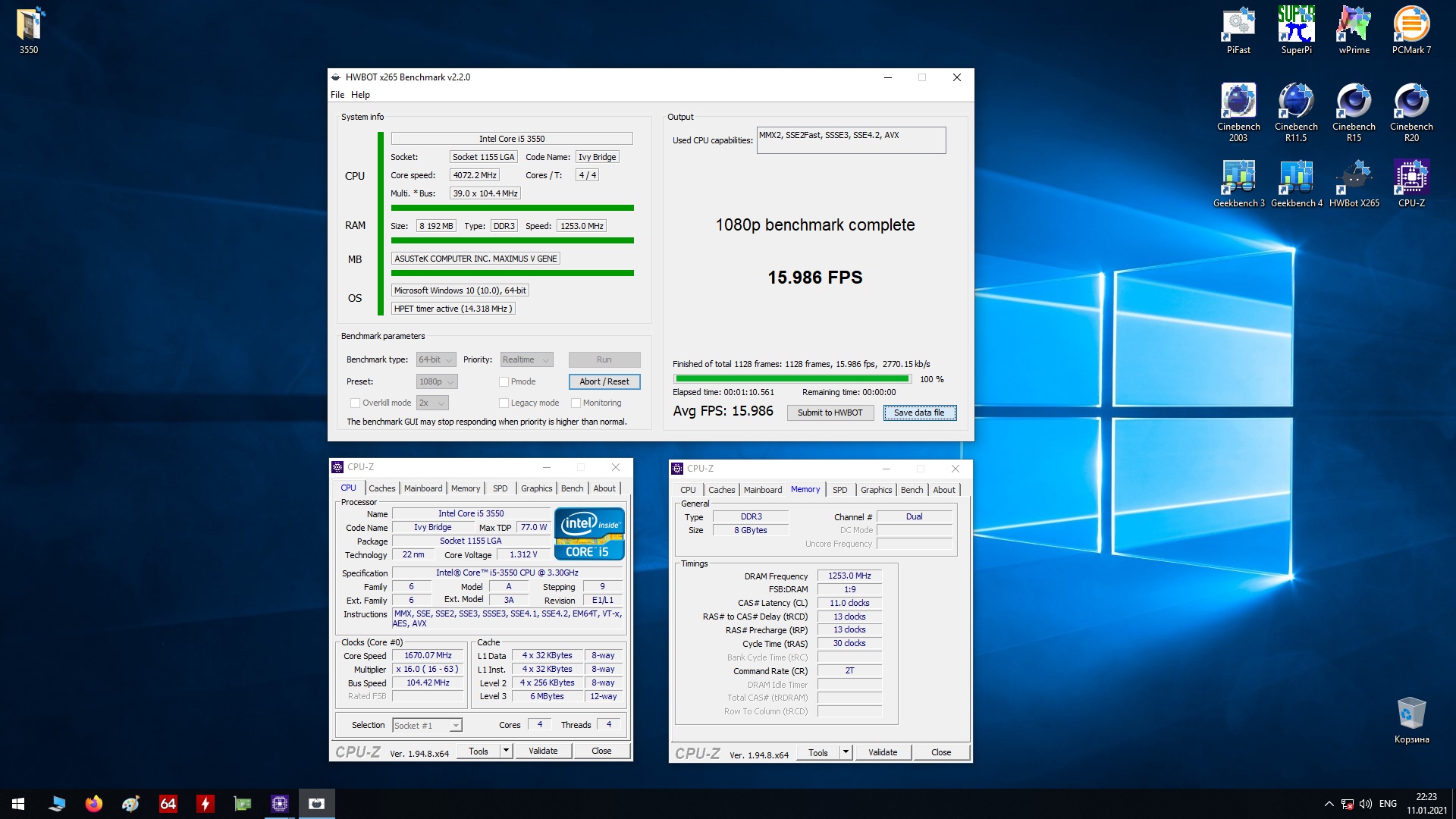Screen dimensions: 1456x819
Task: Click the HWBOT x265 title bar icon
Action: 336,77
